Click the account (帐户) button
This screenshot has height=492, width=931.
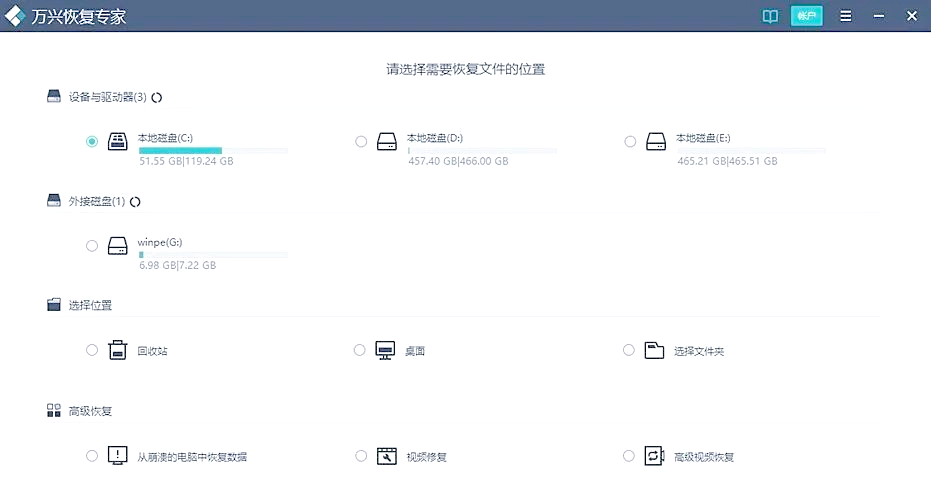pos(806,17)
